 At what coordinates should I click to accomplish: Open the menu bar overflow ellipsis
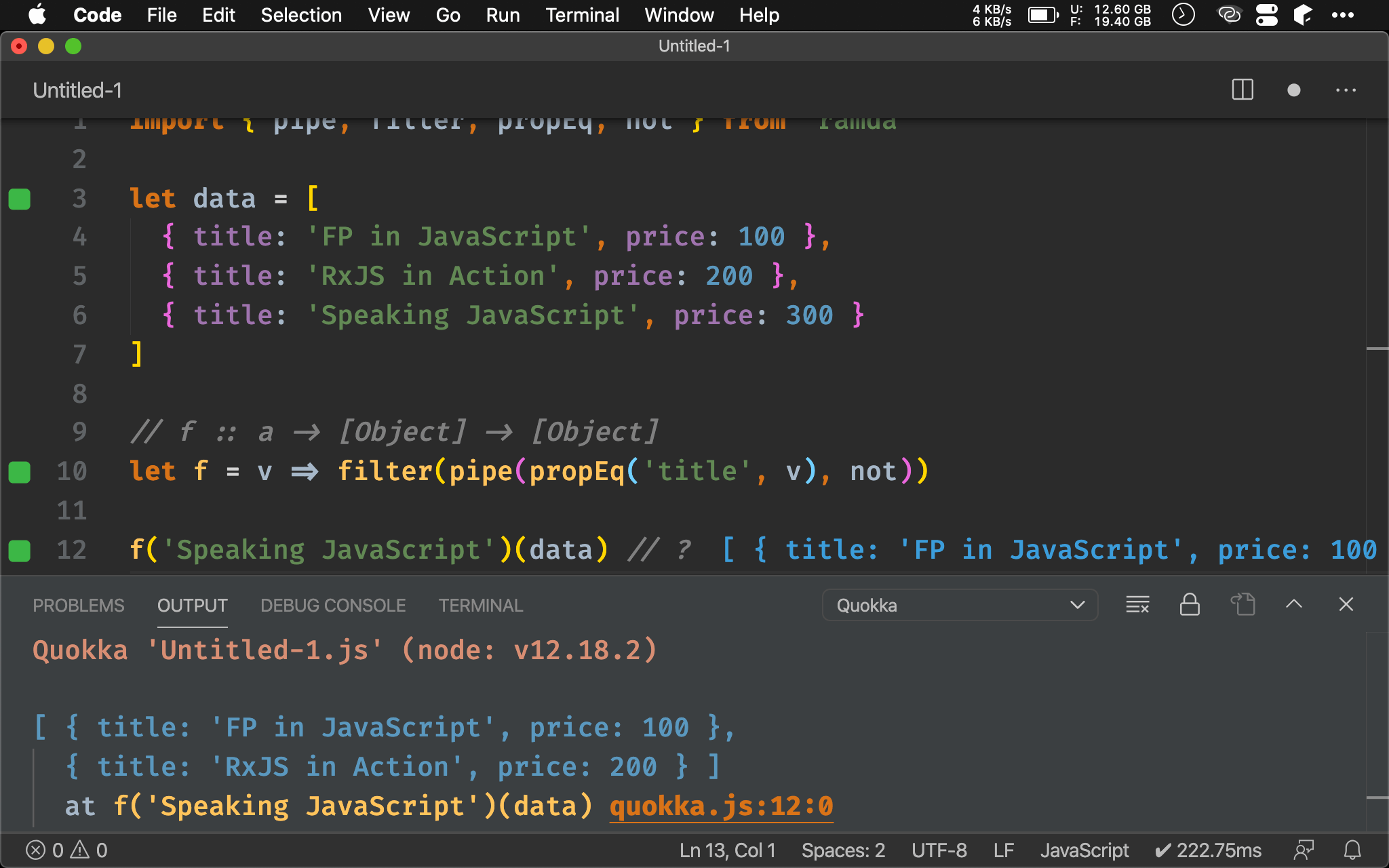[1342, 15]
